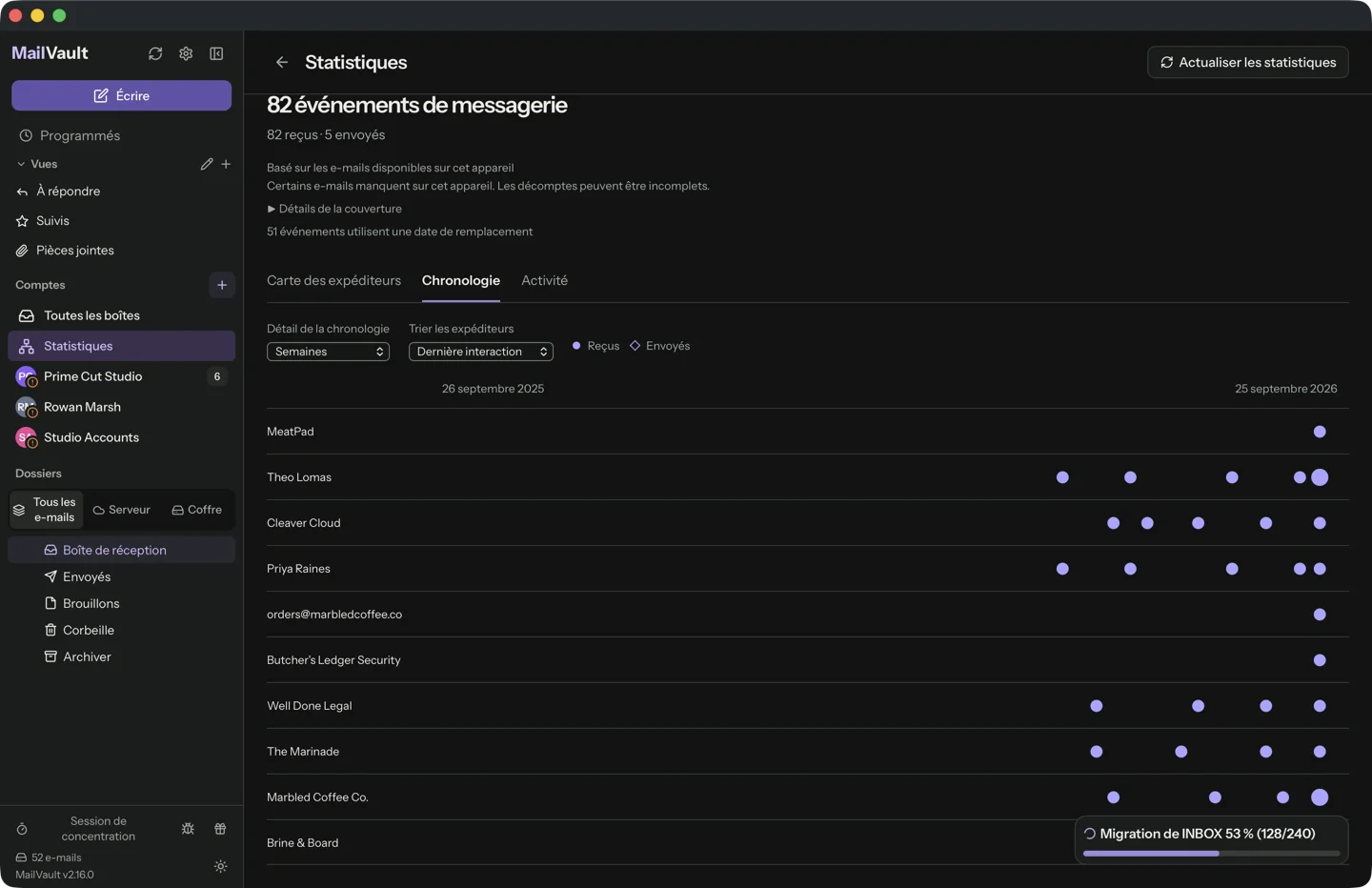Open the À répondre view
Viewport: 1372px width, 888px height.
tap(121, 192)
